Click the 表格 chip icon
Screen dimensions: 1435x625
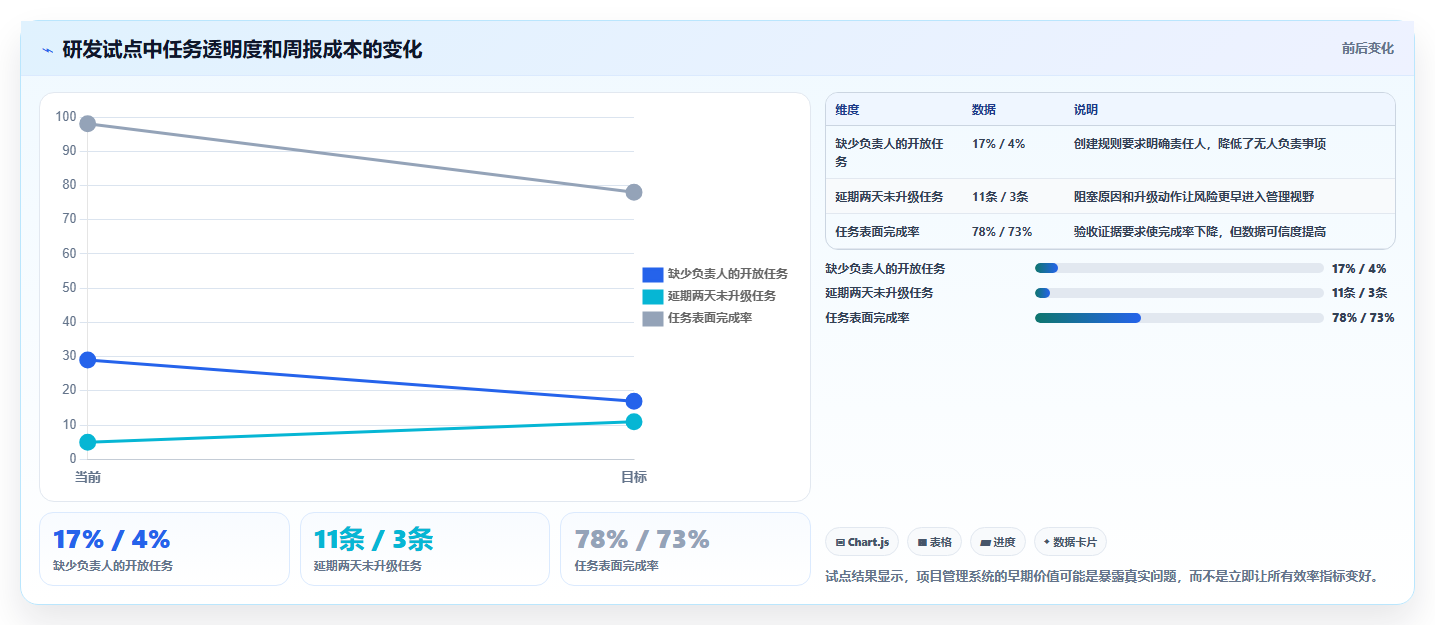[922, 542]
